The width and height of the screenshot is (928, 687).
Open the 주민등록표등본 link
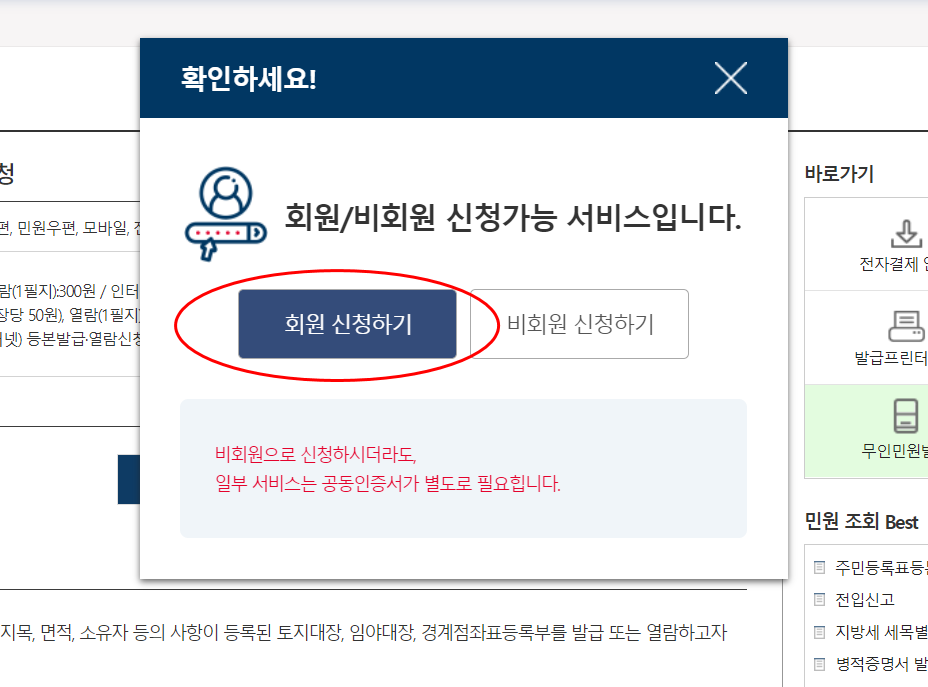tap(881, 567)
